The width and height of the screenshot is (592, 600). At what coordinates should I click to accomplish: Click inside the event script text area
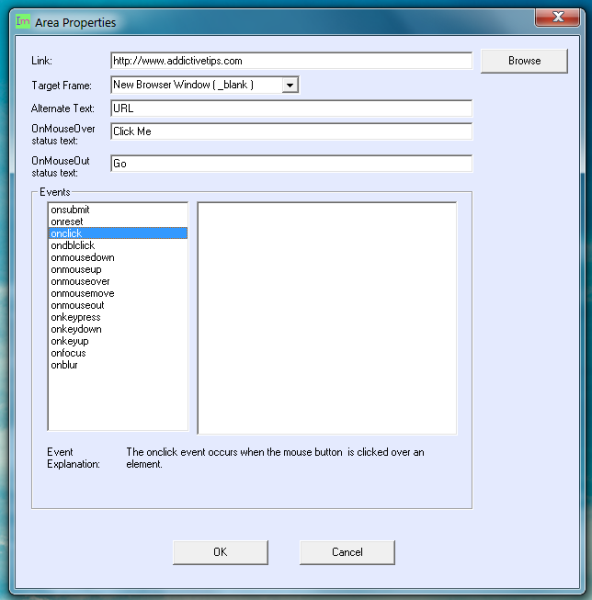(327, 318)
